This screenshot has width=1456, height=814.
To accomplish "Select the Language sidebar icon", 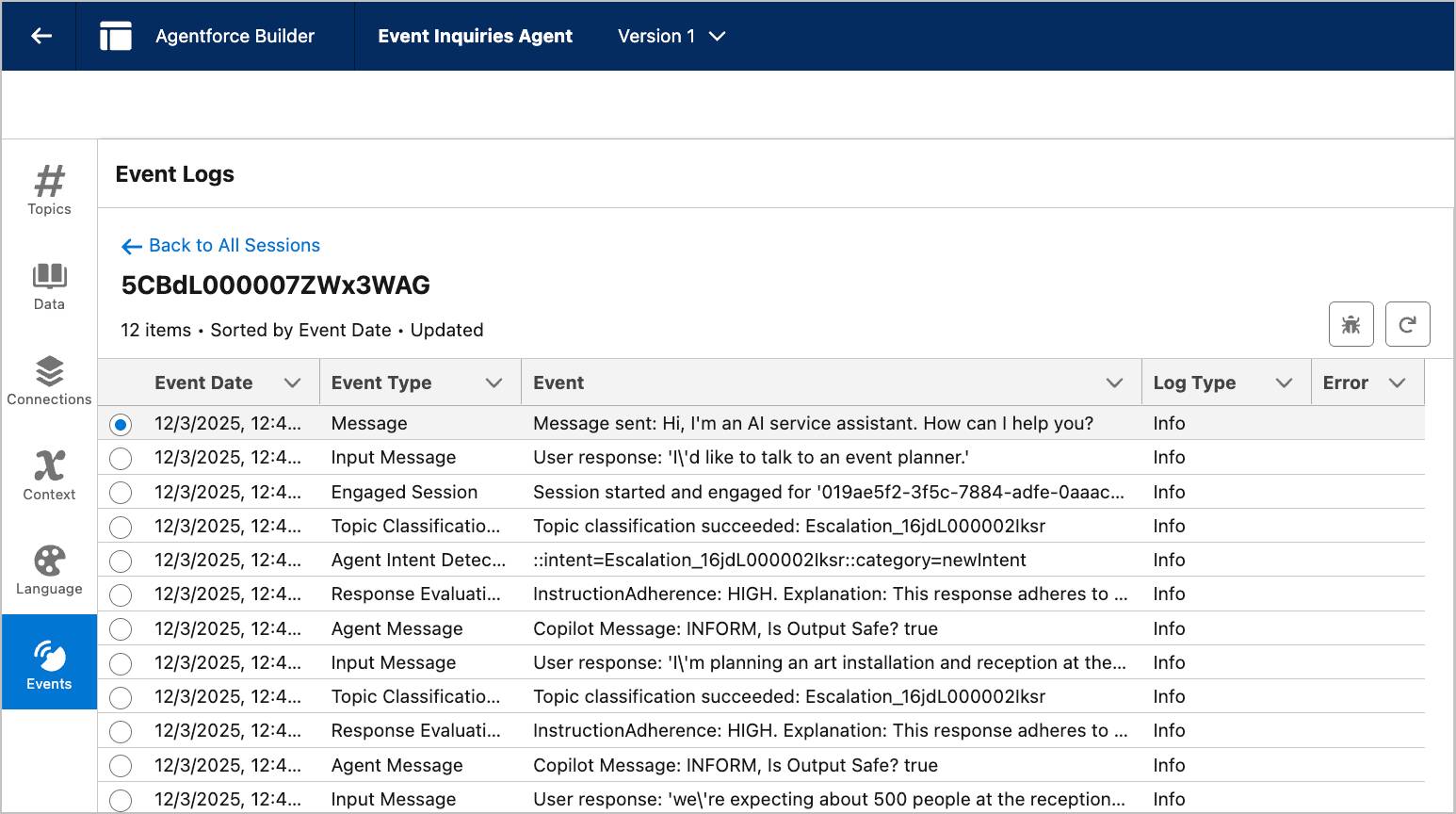I will (49, 569).
